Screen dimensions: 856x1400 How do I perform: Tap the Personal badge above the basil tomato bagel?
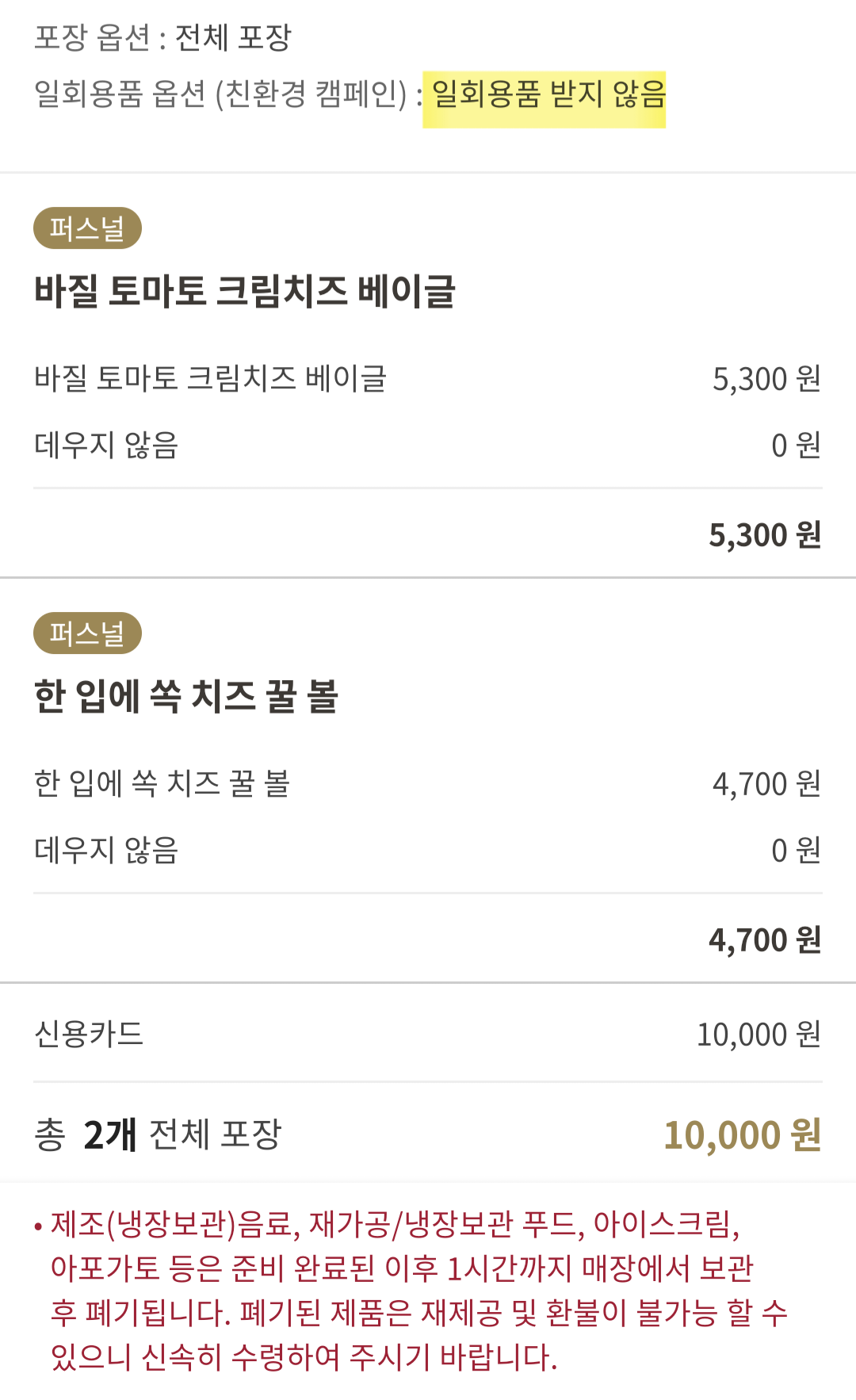pyautogui.click(x=87, y=228)
